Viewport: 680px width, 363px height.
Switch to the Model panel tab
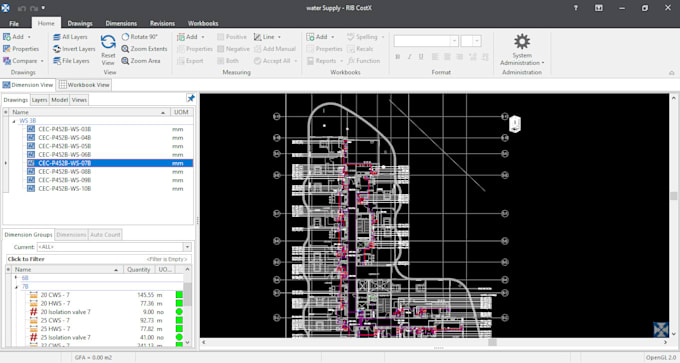tap(59, 100)
